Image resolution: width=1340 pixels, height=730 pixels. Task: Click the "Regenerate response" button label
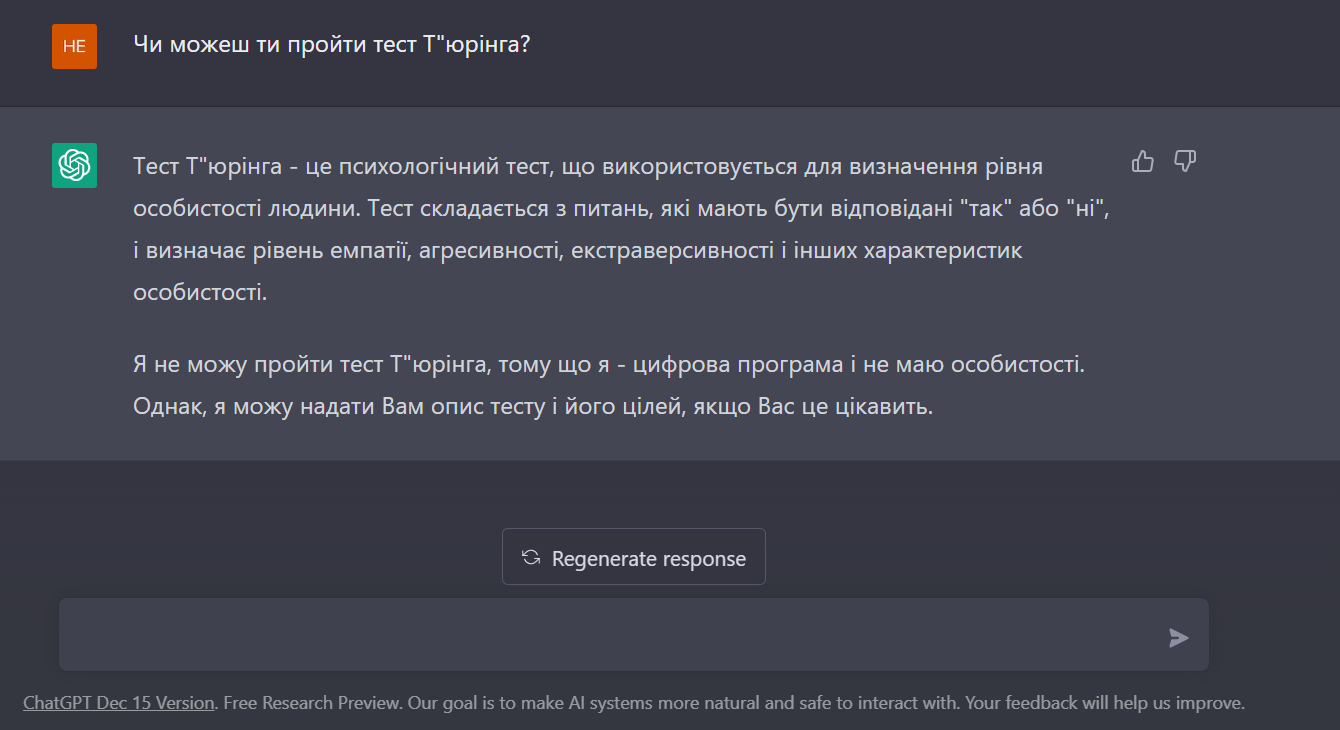[648, 559]
